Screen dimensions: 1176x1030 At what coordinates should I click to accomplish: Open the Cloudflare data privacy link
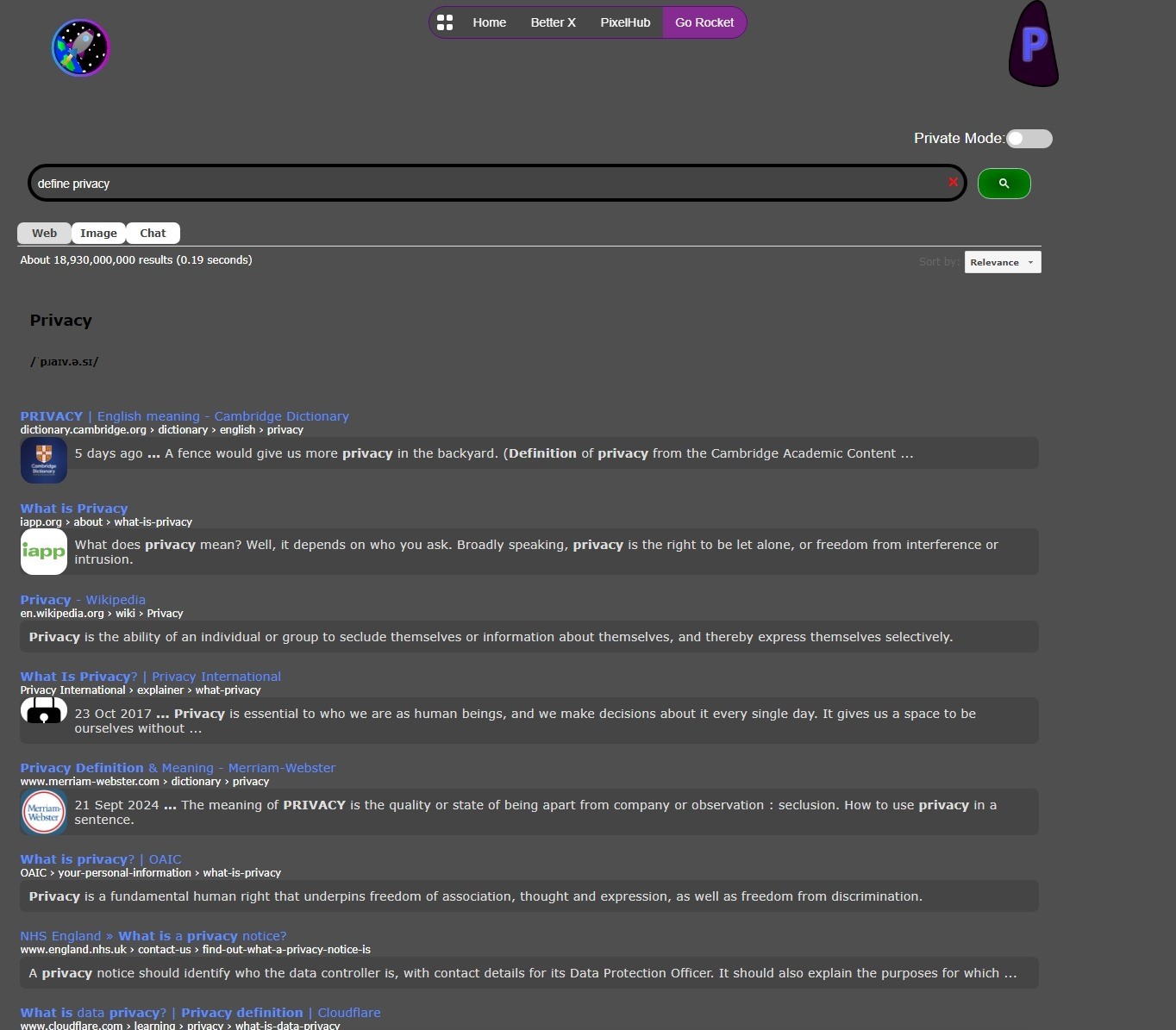click(201, 1013)
